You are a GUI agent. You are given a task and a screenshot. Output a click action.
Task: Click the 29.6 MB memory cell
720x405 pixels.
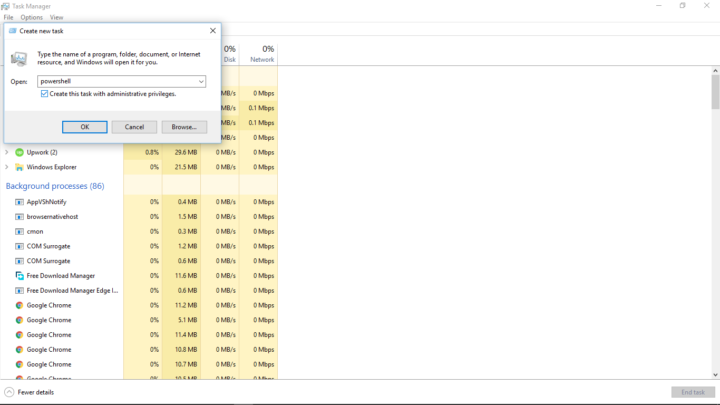181,152
